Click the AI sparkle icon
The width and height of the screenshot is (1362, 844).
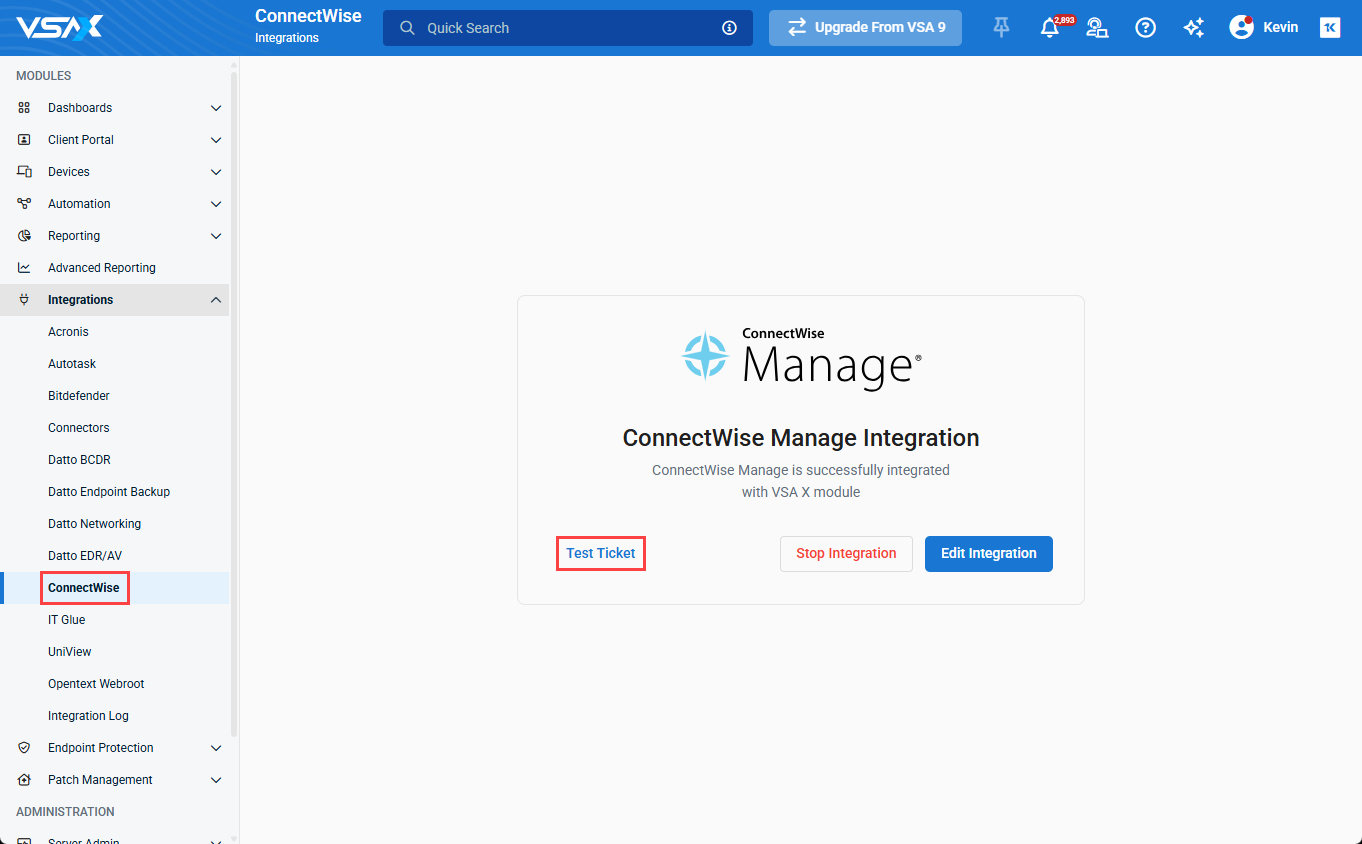pyautogui.click(x=1193, y=28)
